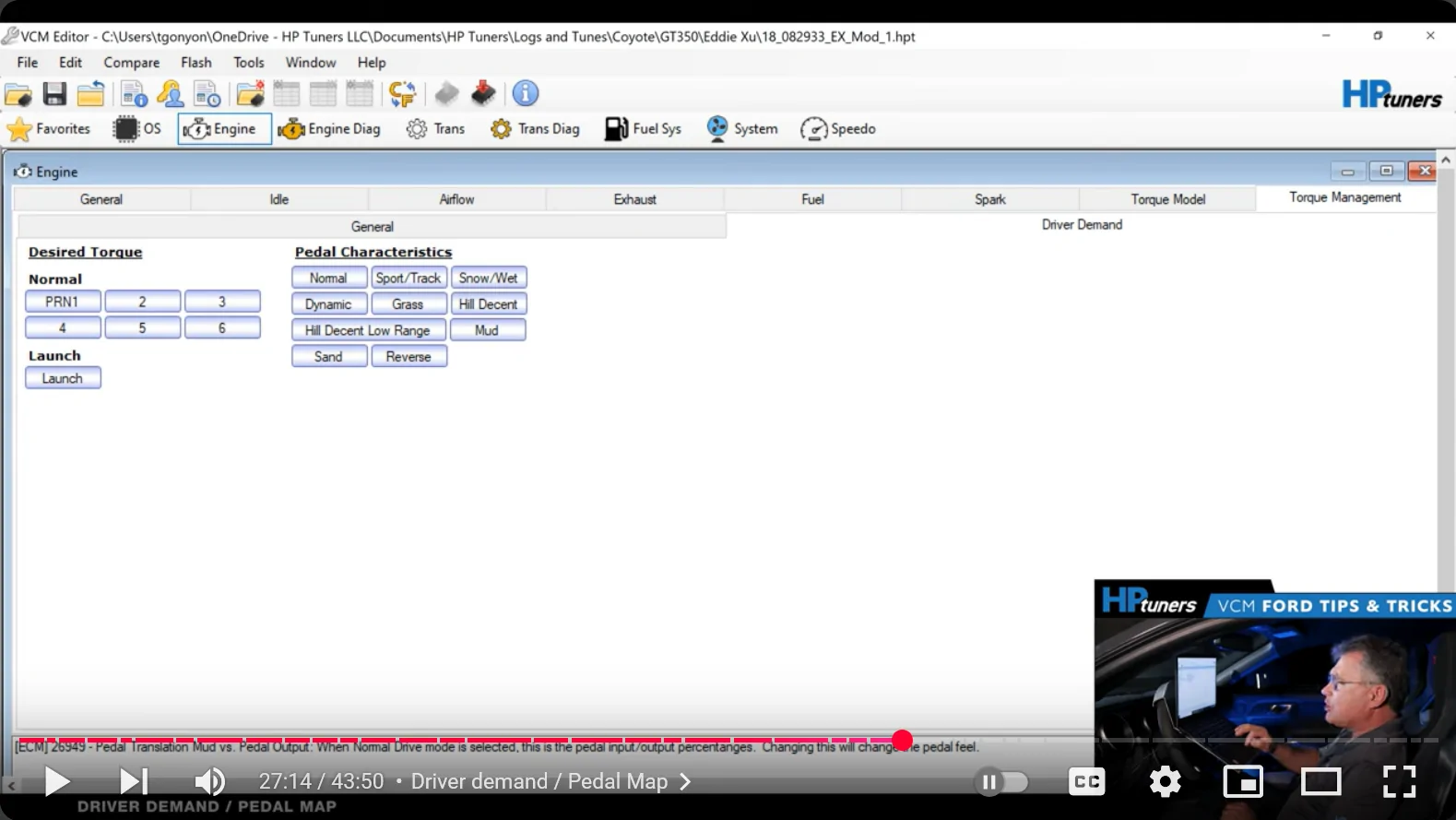
Task: Click the folder with return arrow icon
Action: click(90, 94)
